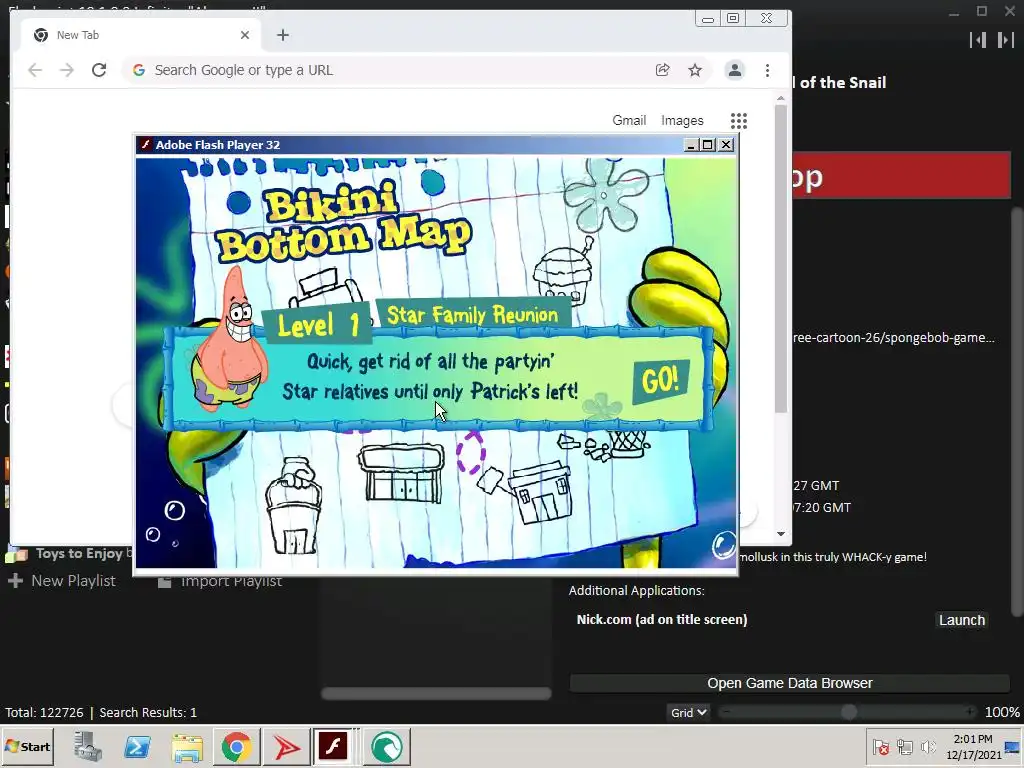Open the Chrome profile avatar
The height and width of the screenshot is (768, 1024).
[735, 70]
